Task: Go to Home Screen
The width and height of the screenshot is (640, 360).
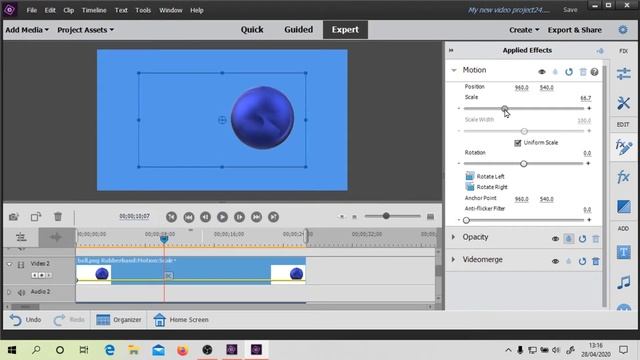Action: [x=181, y=320]
